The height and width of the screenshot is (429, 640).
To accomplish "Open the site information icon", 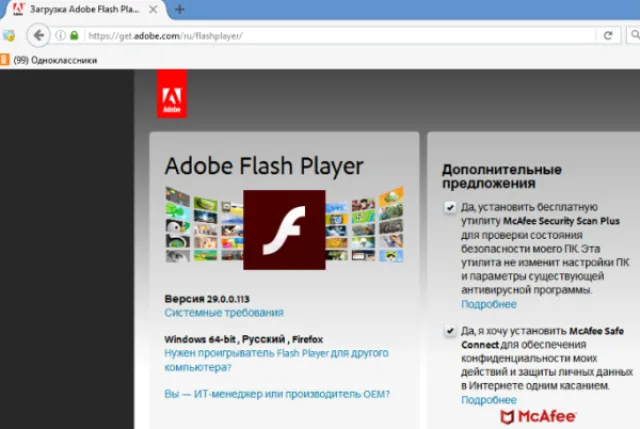I will [60, 36].
